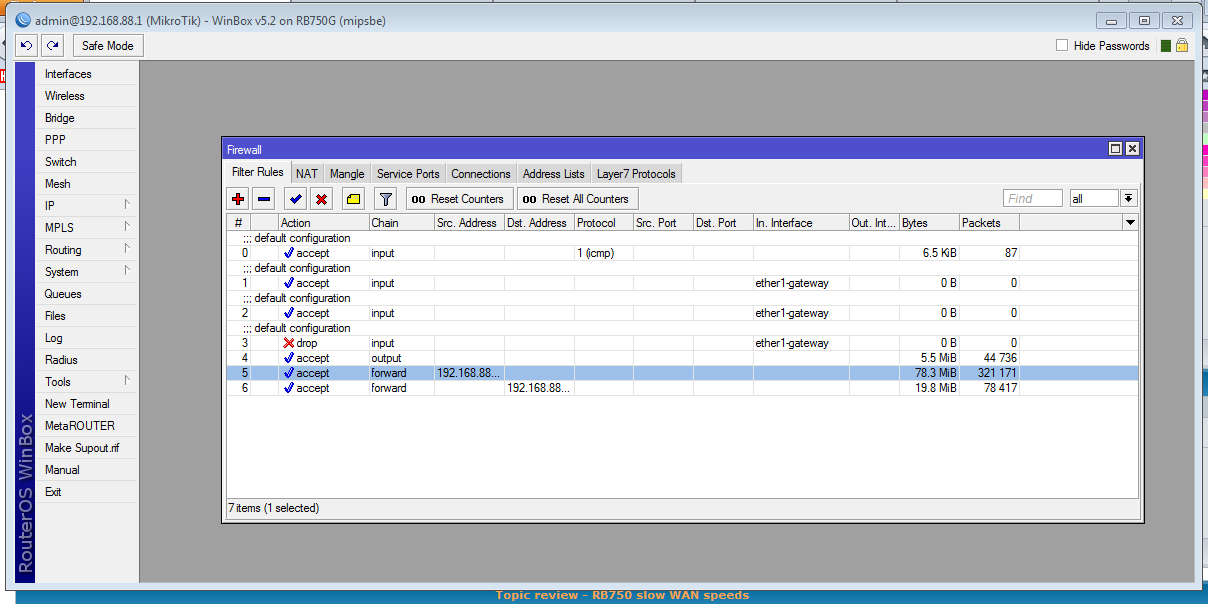Viewport: 1208px width, 604px height.
Task: Select the Filter Rules tab
Action: (258, 173)
